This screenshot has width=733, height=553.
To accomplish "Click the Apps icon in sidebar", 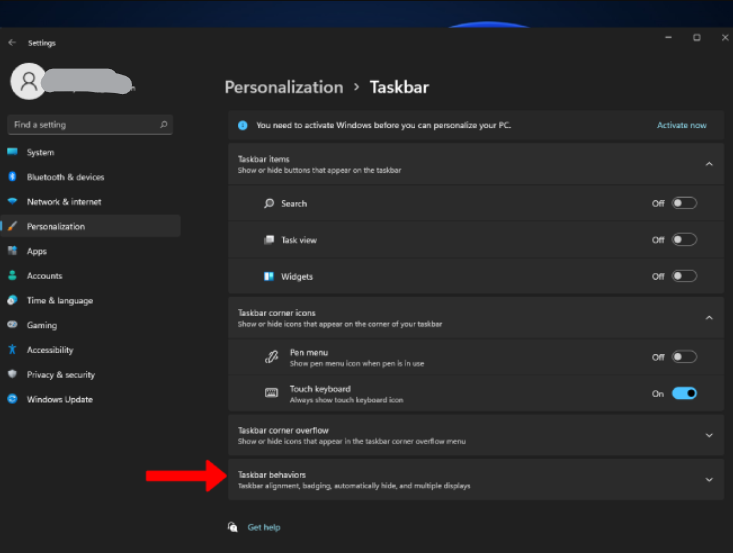I will [x=13, y=251].
